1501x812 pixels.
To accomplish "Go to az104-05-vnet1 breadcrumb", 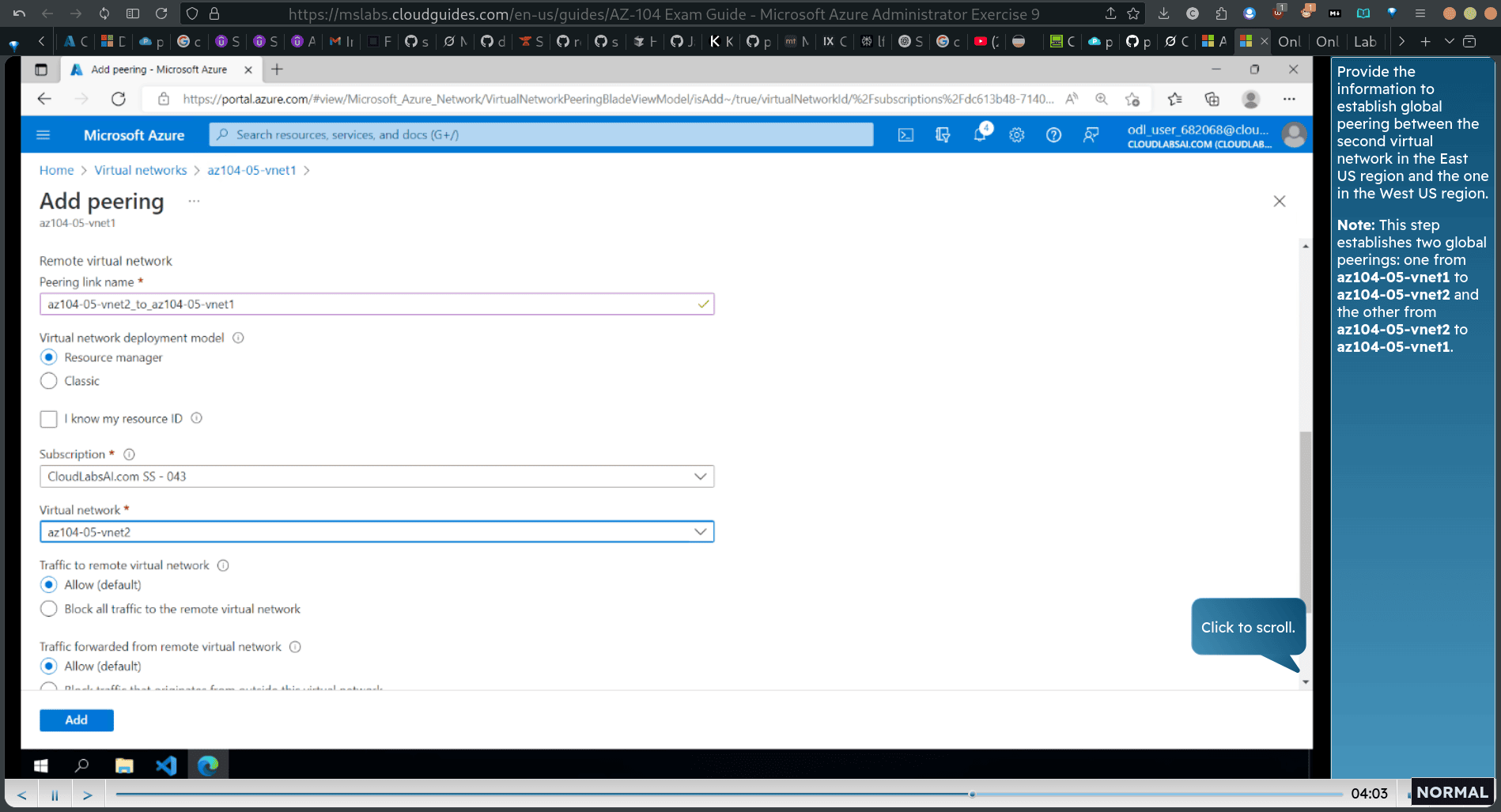I will (251, 171).
